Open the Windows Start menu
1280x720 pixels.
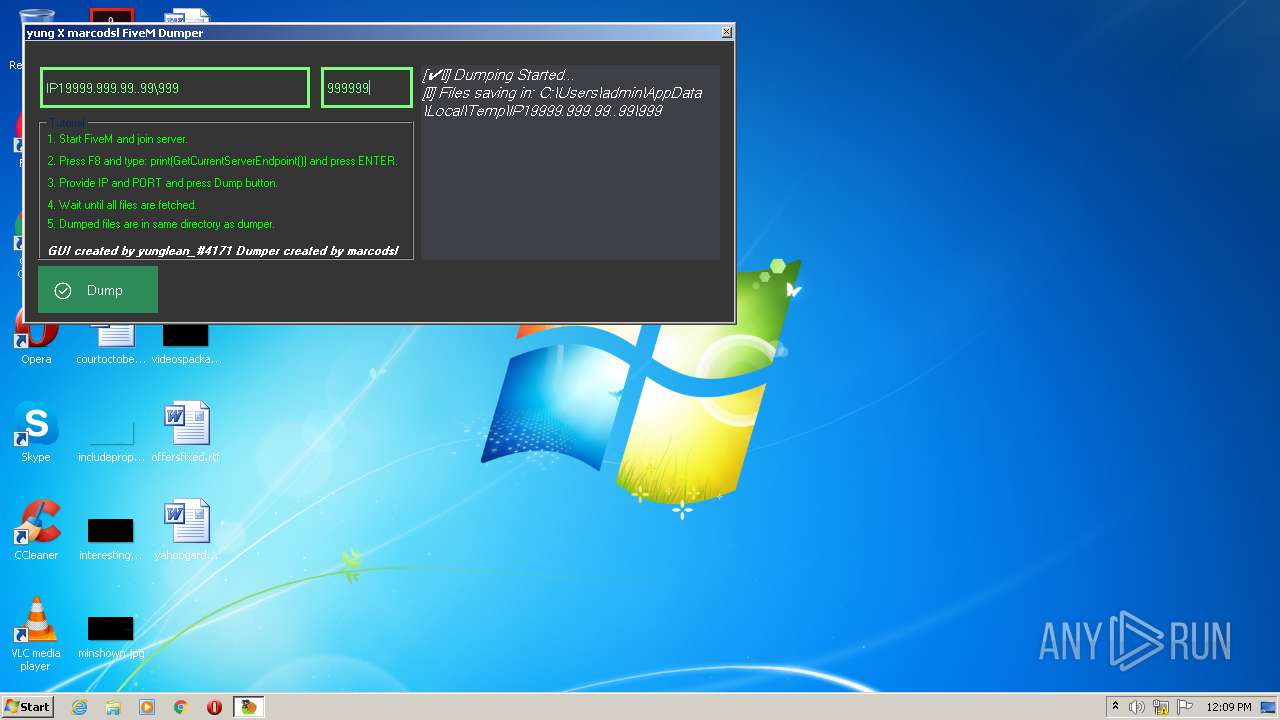pyautogui.click(x=28, y=706)
